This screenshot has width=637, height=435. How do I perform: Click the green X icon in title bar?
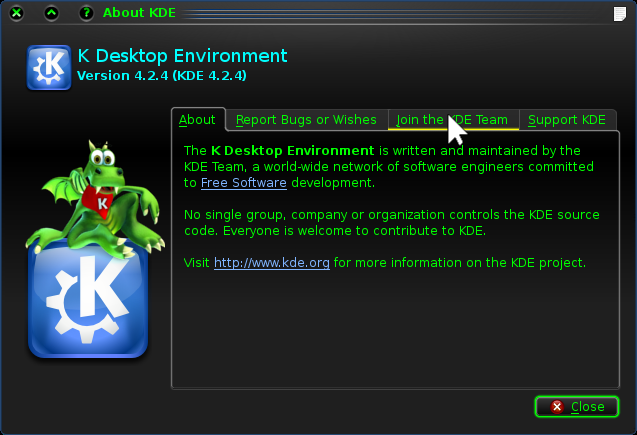pyautogui.click(x=16, y=13)
